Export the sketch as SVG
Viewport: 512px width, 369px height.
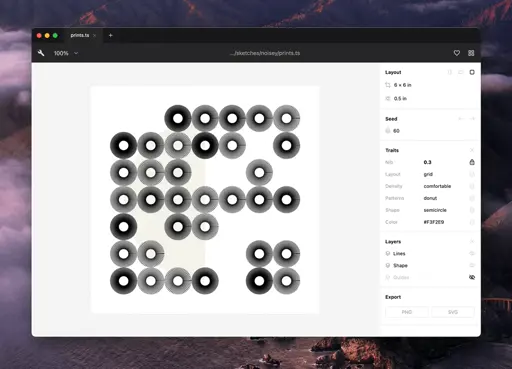pyautogui.click(x=453, y=312)
